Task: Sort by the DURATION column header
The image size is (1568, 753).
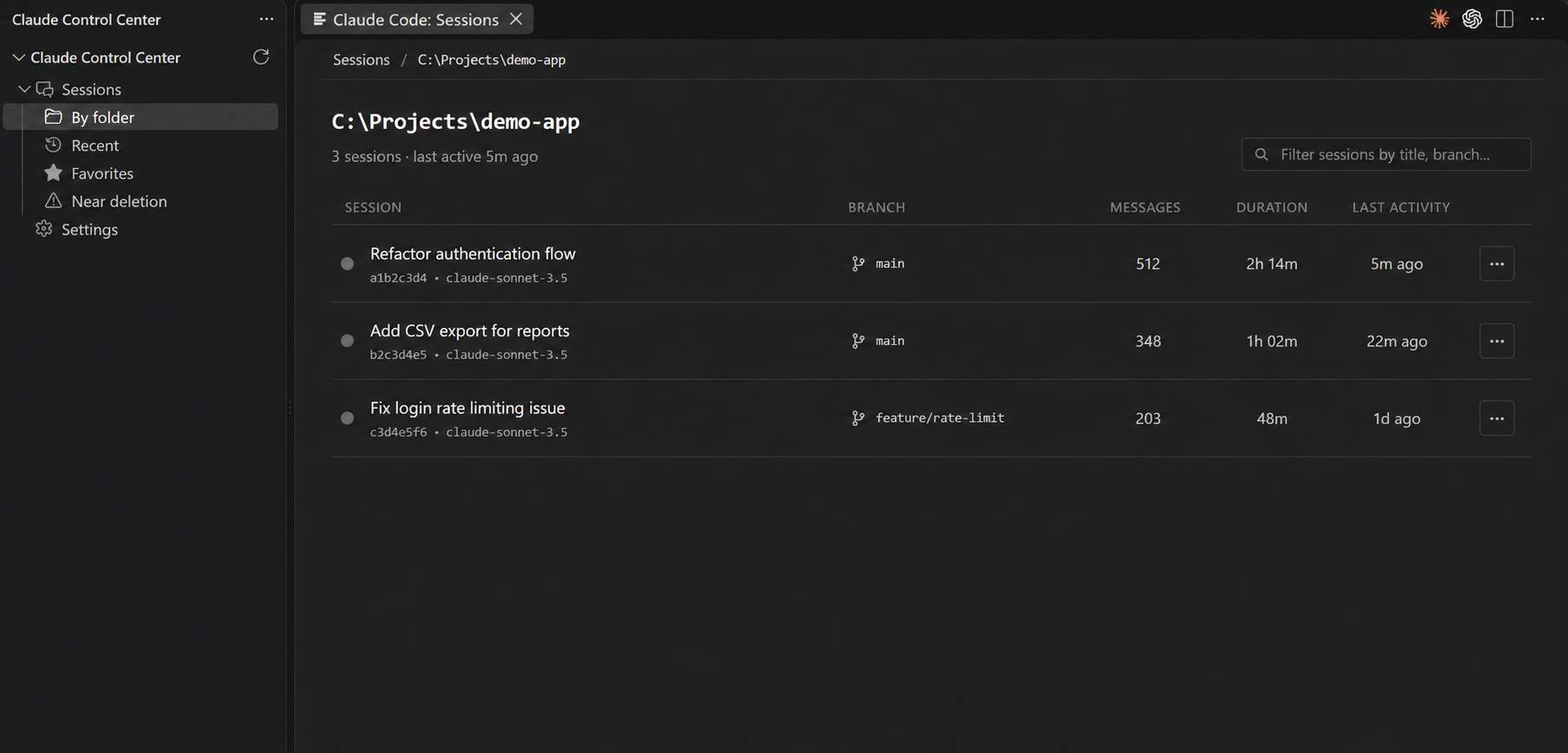Action: [x=1272, y=207]
